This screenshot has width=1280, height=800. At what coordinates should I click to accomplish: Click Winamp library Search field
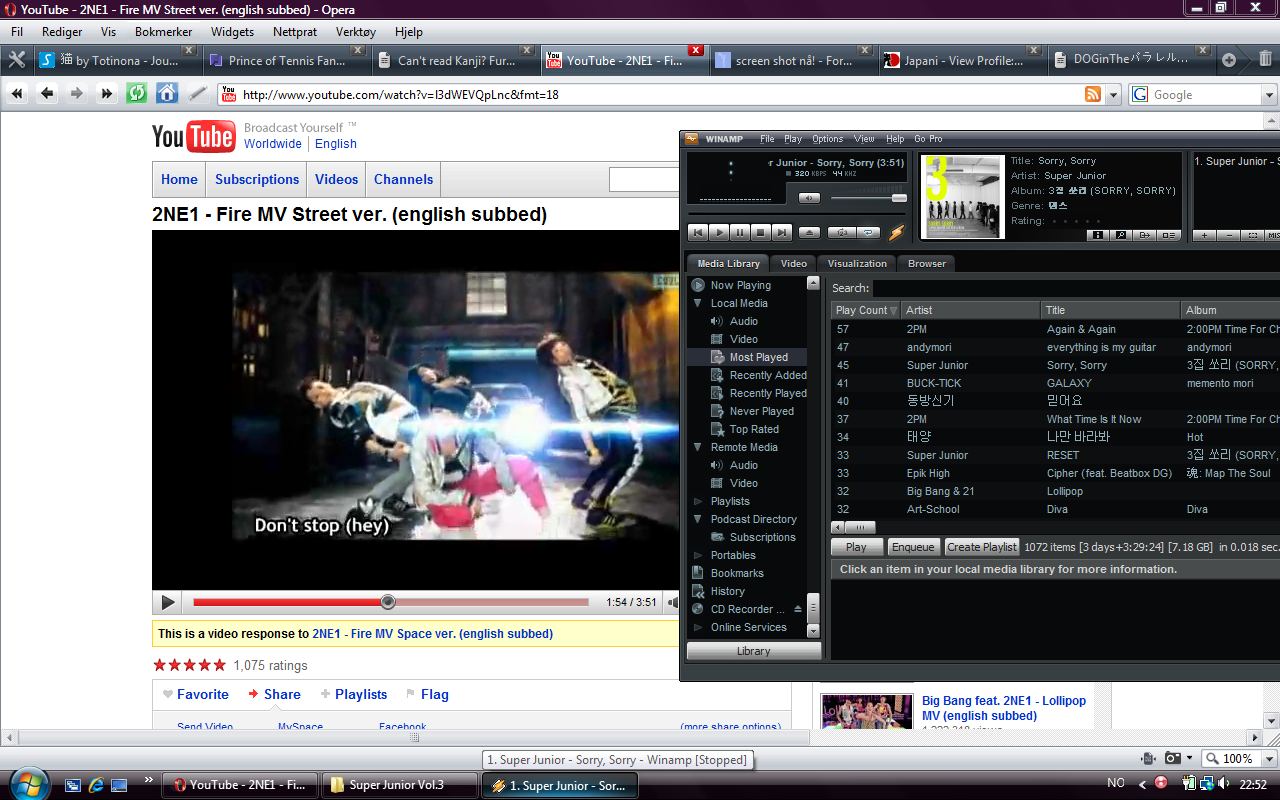coord(1076,288)
